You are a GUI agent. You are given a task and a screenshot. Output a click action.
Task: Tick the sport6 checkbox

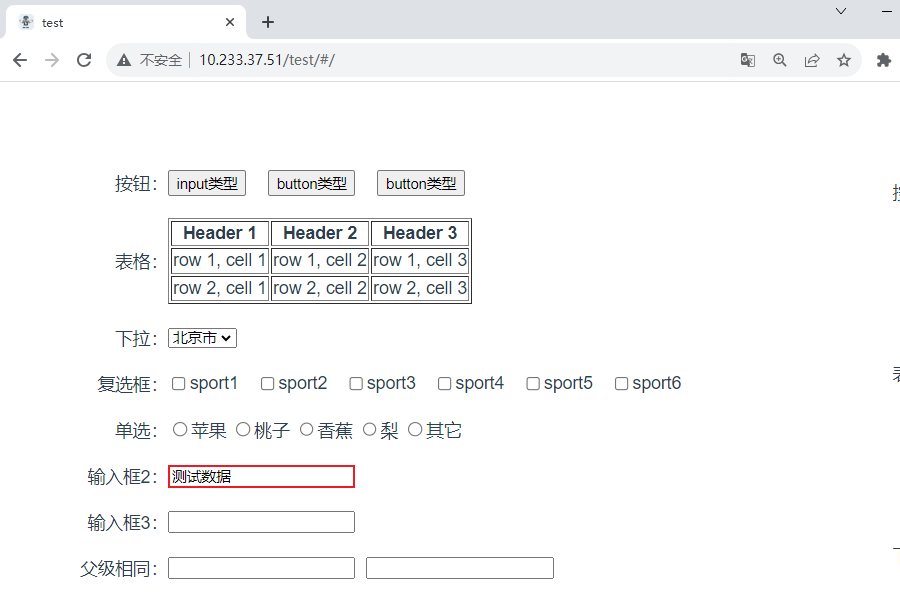(x=621, y=384)
